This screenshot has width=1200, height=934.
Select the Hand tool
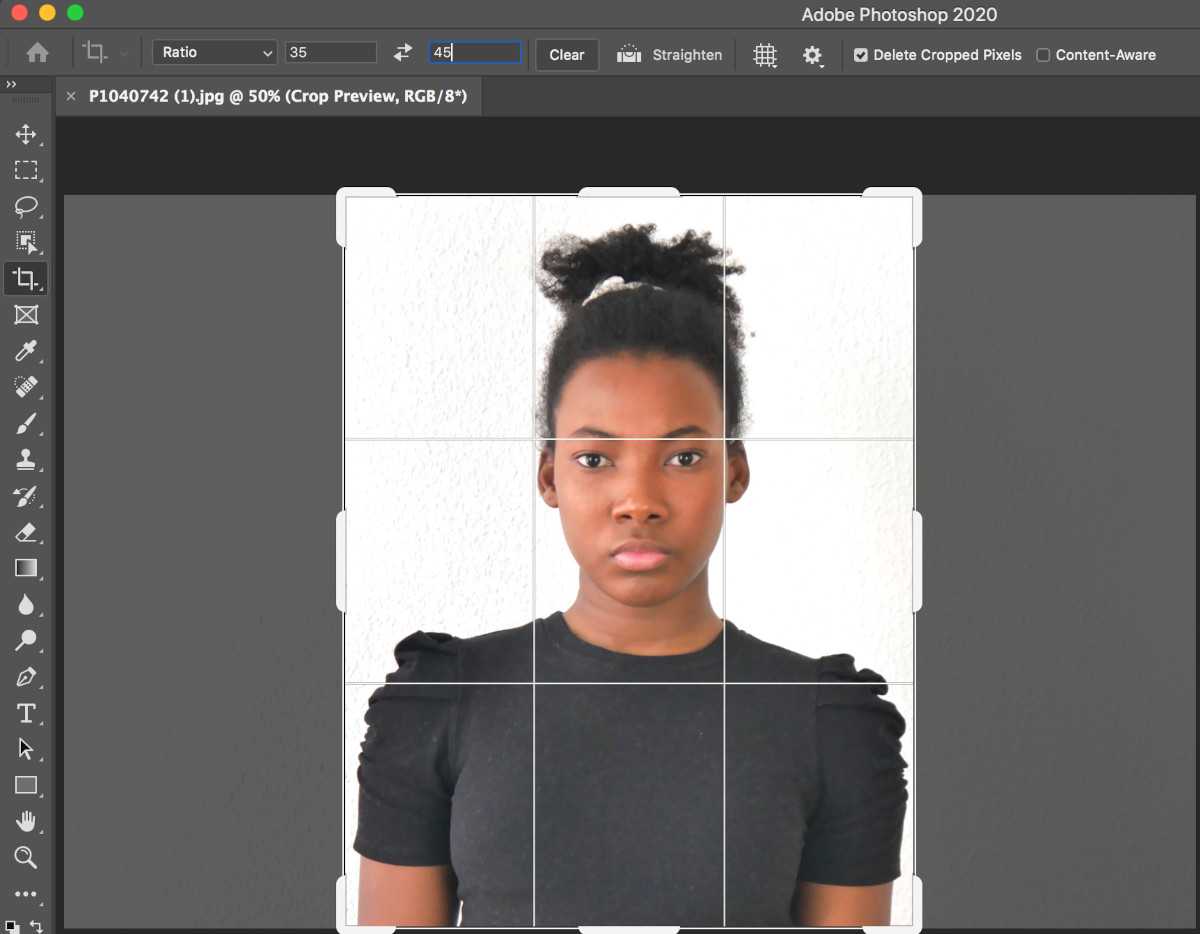click(x=26, y=821)
